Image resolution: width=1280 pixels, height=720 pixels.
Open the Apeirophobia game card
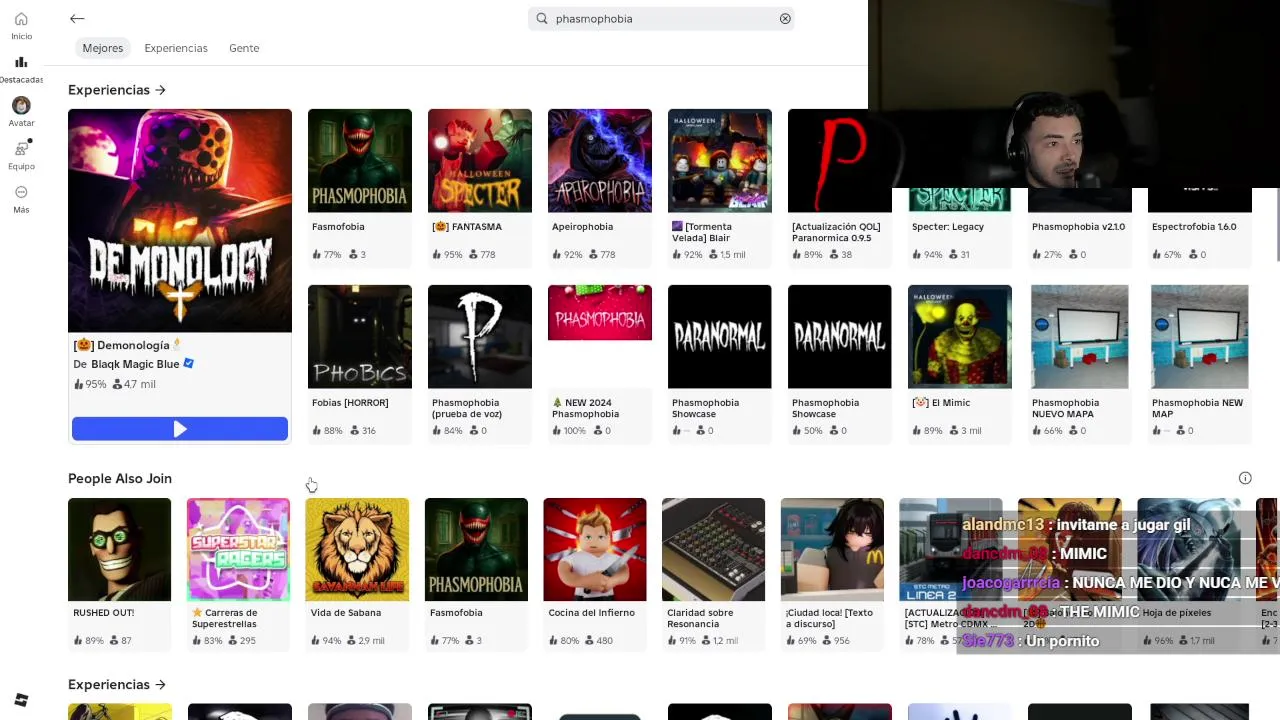point(600,188)
